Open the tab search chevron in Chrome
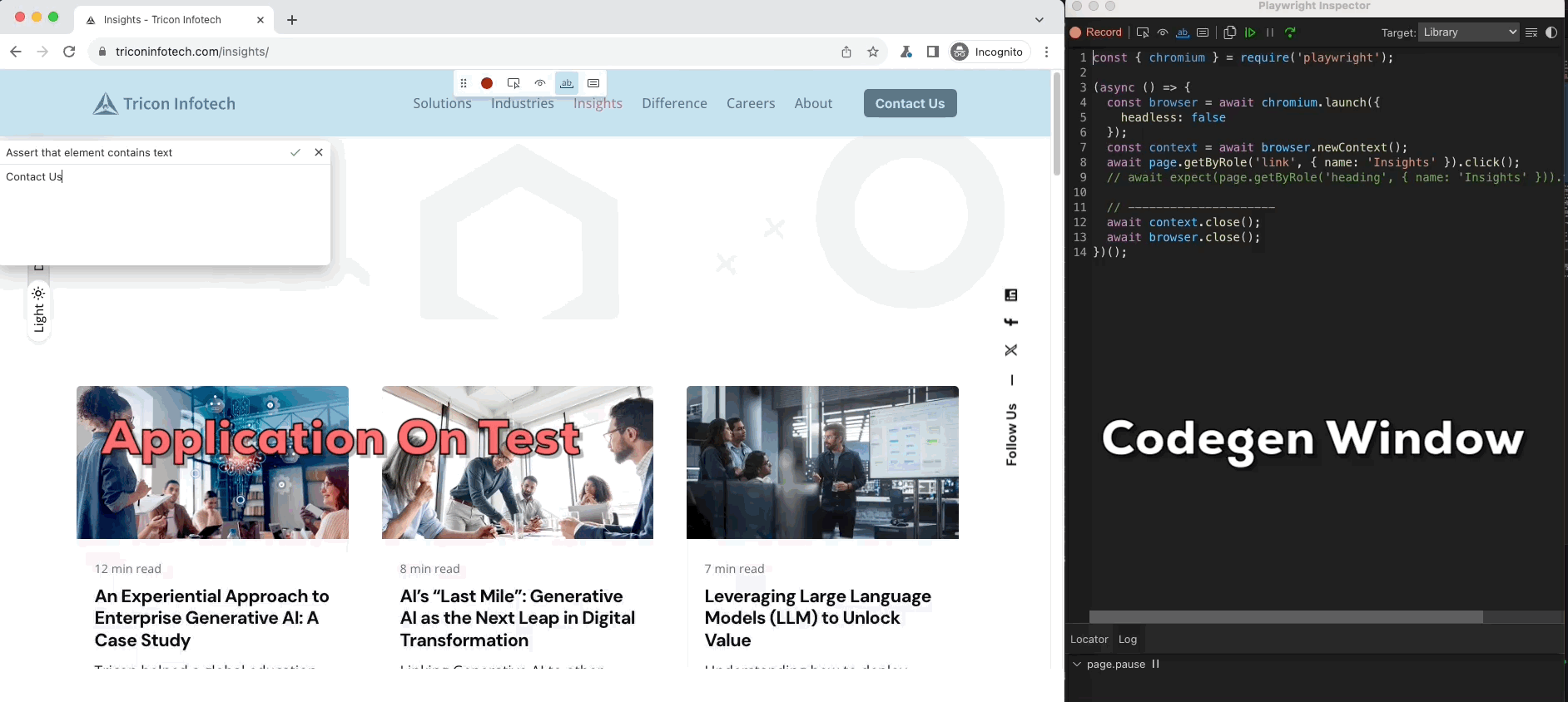Image resolution: width=1568 pixels, height=702 pixels. pyautogui.click(x=1040, y=20)
